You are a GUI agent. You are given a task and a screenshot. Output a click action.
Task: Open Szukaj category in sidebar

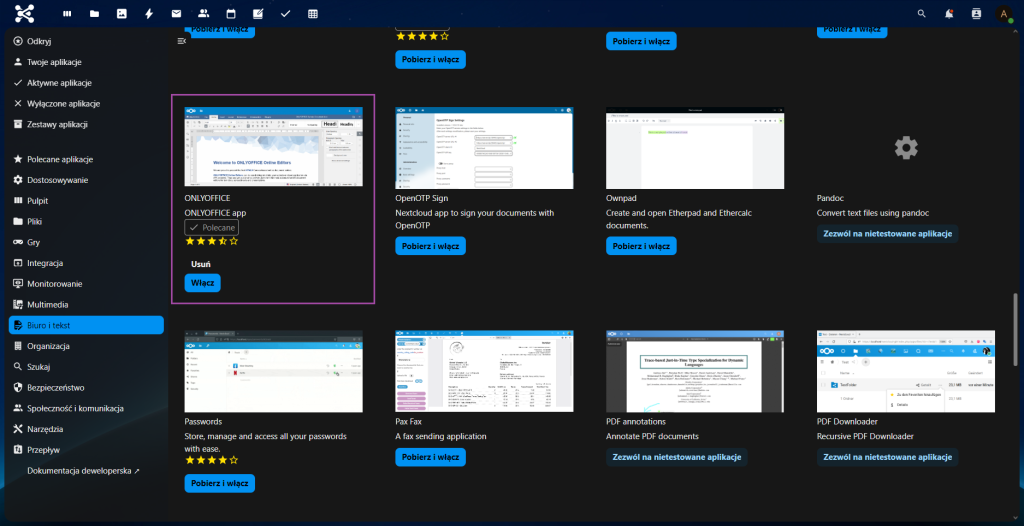tap(86, 367)
